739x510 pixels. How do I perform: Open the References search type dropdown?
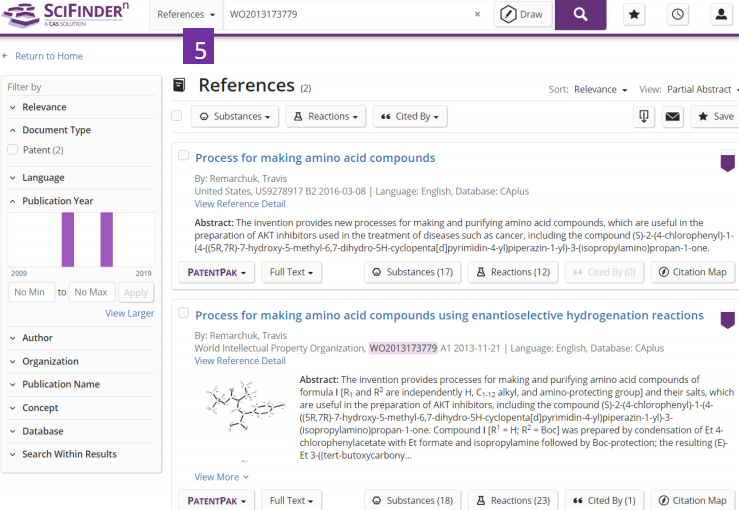(x=186, y=15)
